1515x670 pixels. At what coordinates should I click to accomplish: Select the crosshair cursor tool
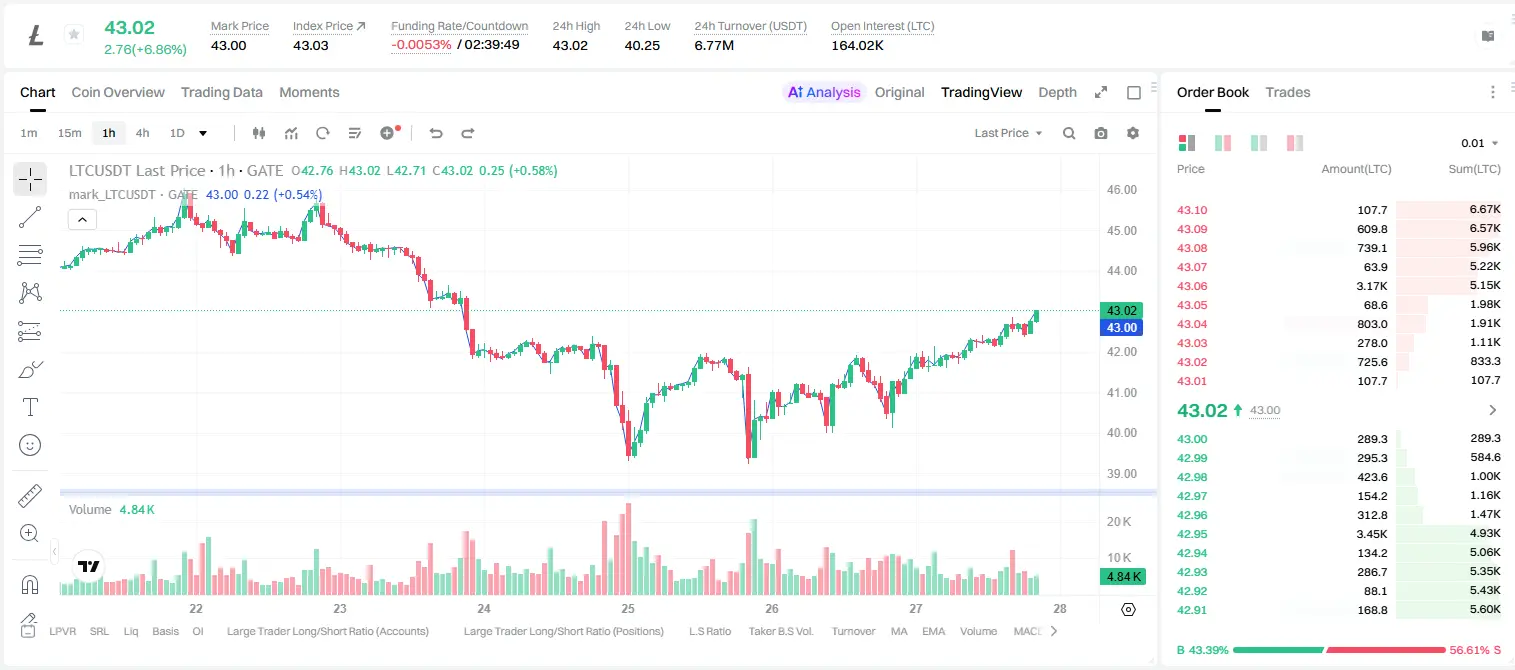click(30, 179)
